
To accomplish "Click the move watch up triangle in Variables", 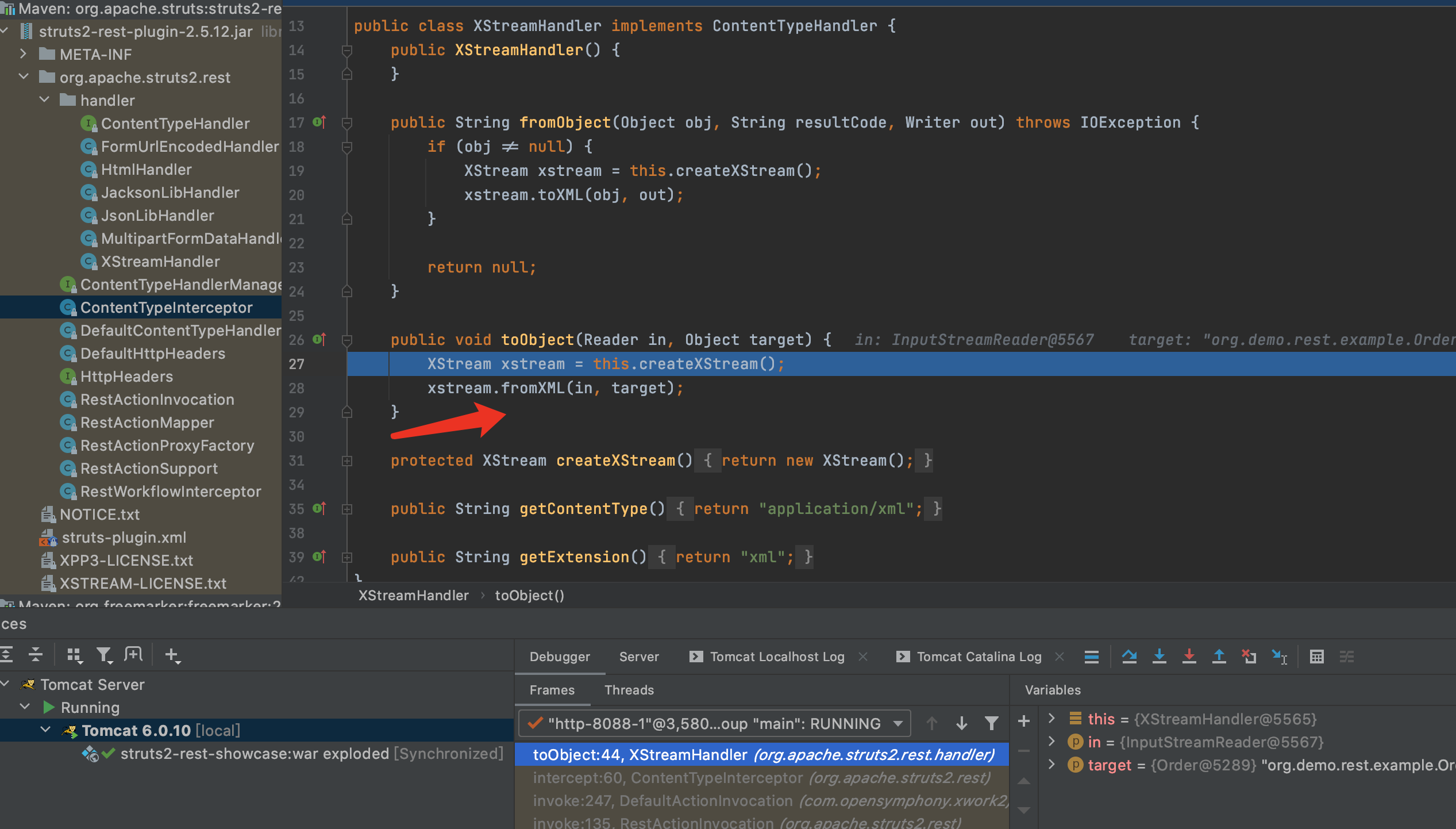I will coord(1024,781).
